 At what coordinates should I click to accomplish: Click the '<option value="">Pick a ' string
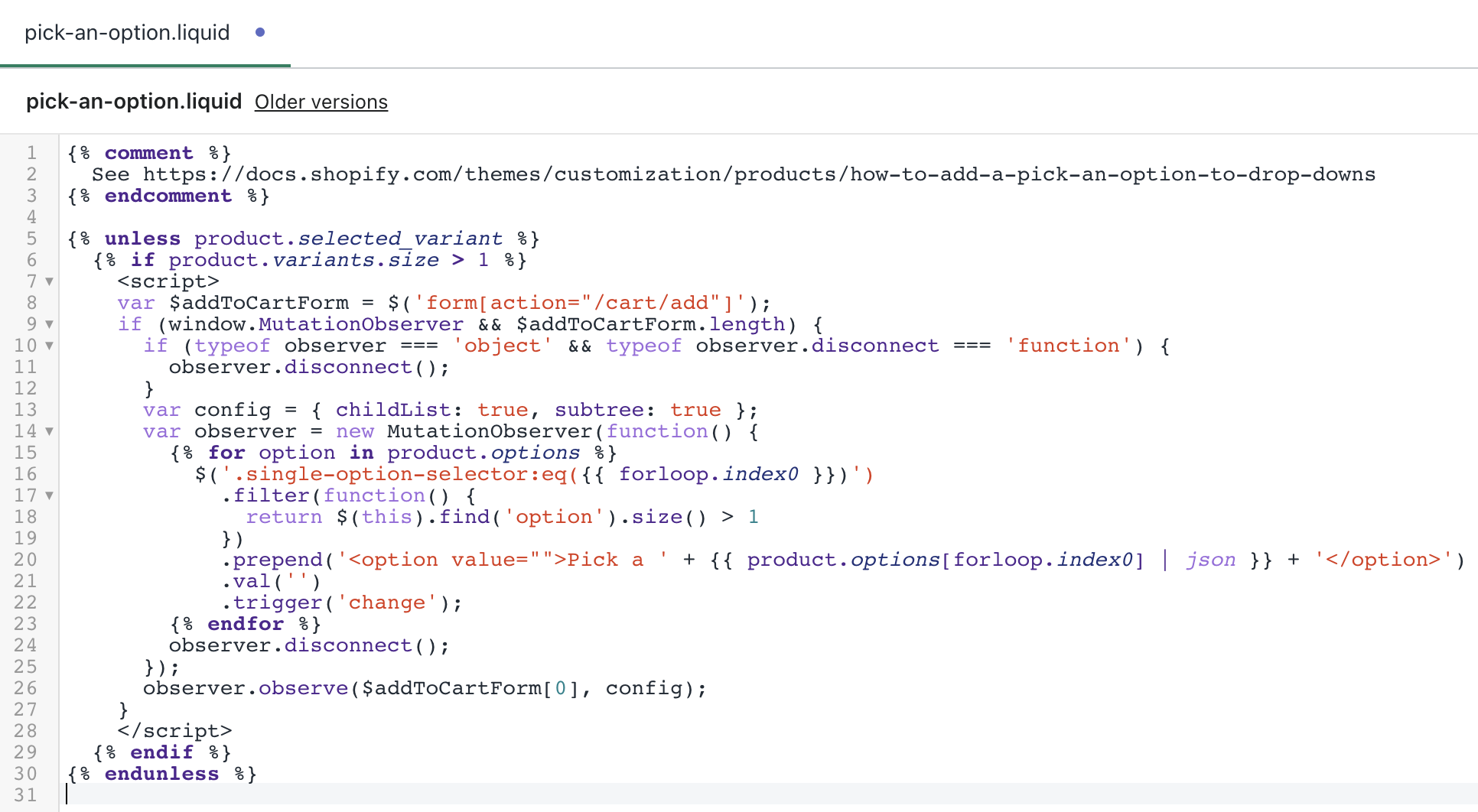[x=503, y=560]
